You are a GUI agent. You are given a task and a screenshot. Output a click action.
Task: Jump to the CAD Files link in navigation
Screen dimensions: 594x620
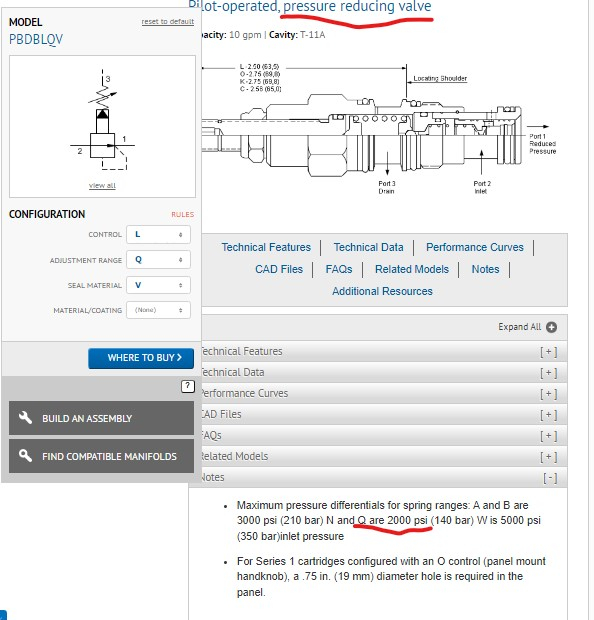click(279, 269)
